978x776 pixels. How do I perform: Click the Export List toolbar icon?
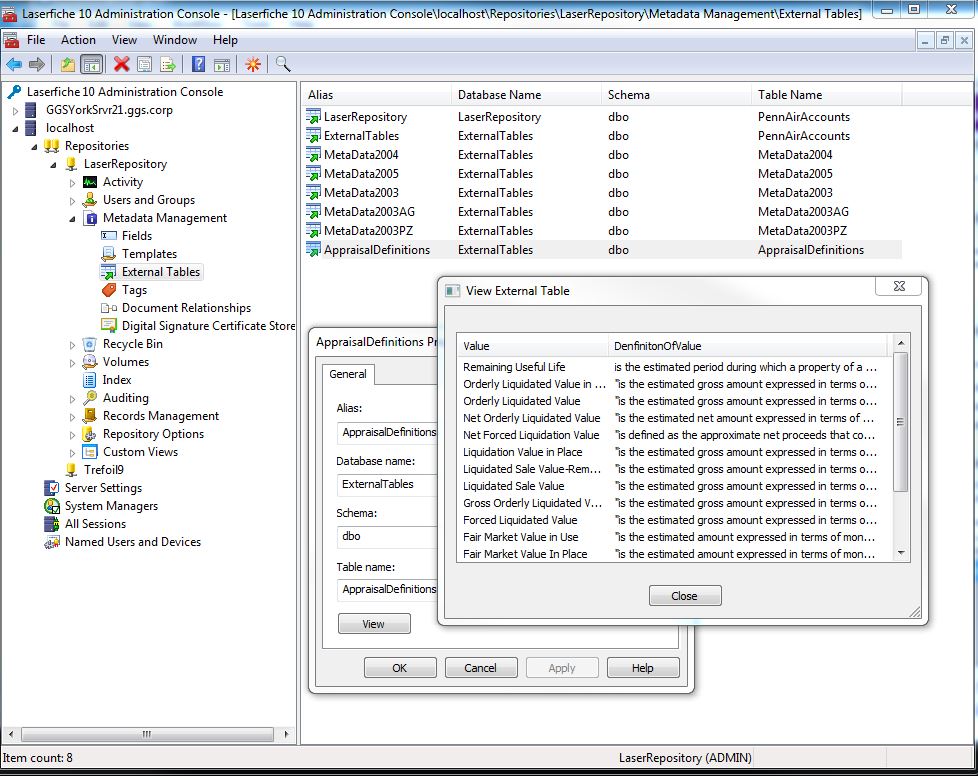[168, 65]
